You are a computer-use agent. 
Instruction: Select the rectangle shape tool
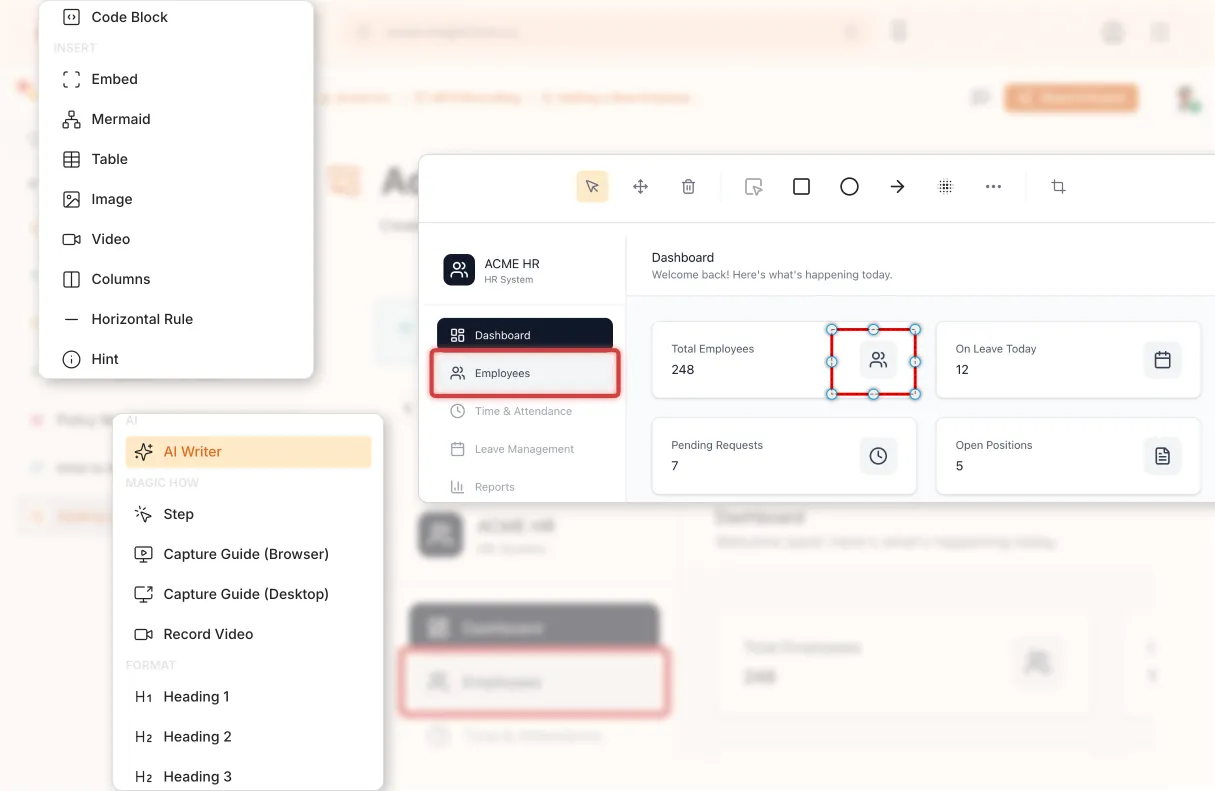point(801,186)
